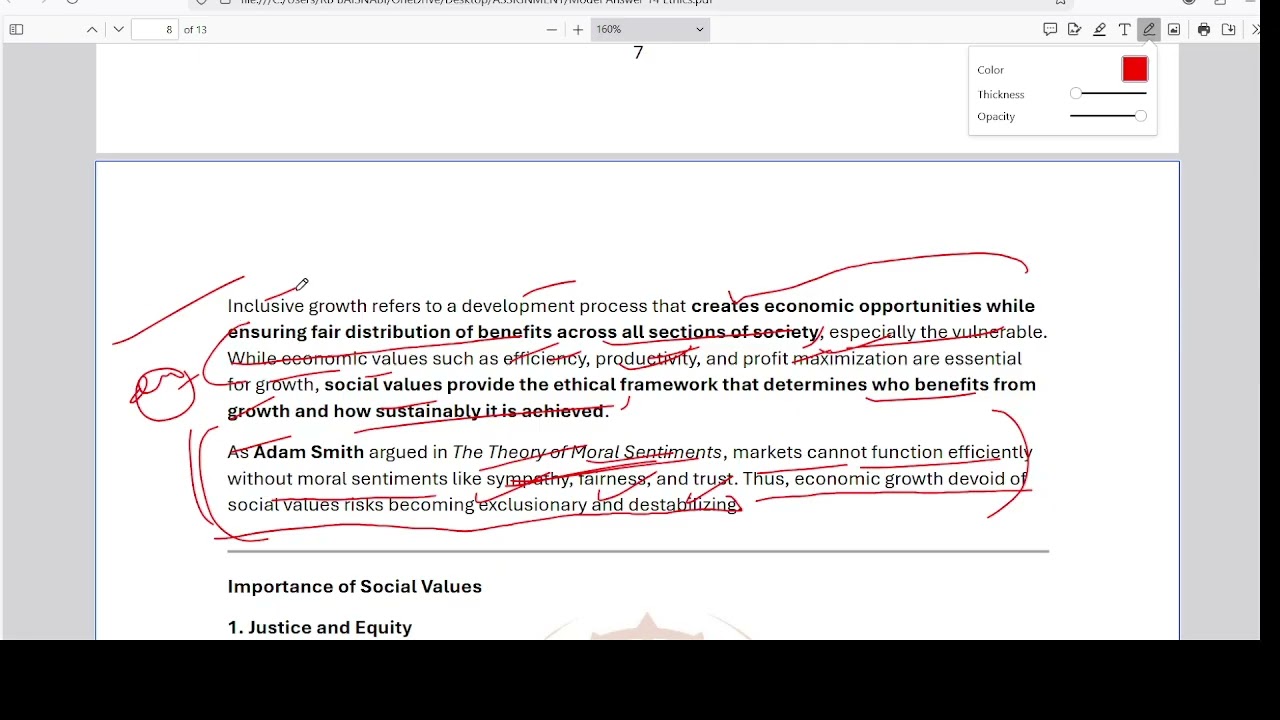This screenshot has width=1280, height=720.
Task: Select the add image tool
Action: 1174,30
